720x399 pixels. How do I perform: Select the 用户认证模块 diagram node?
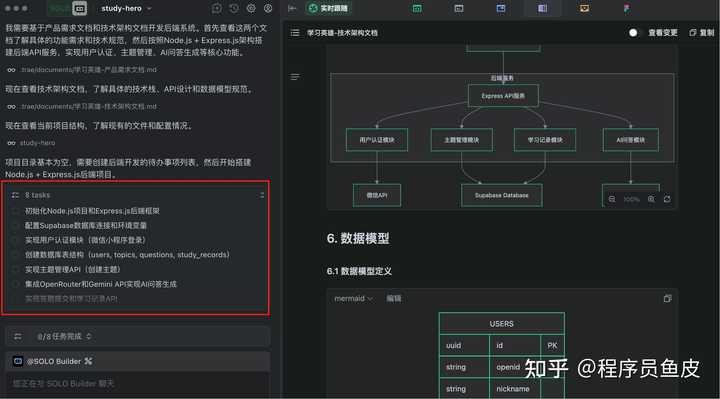377,140
